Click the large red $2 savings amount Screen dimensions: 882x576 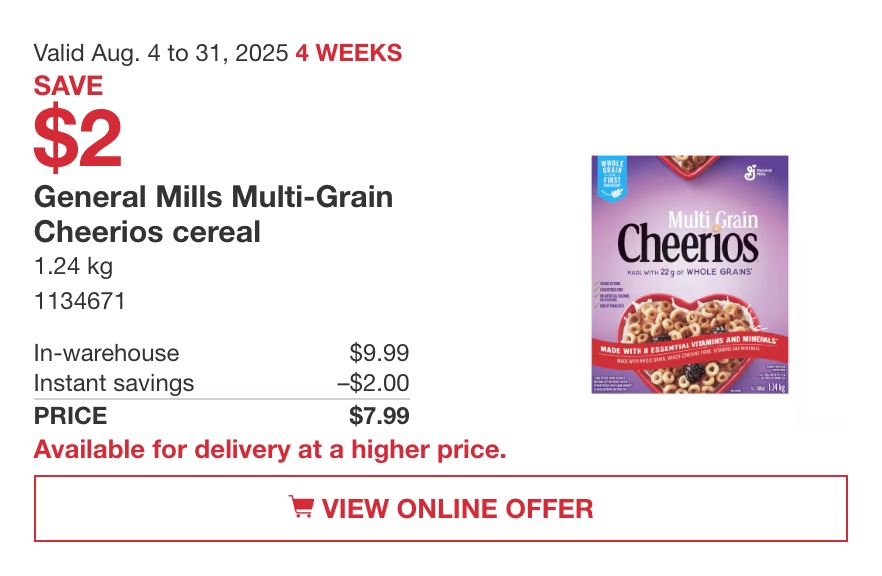point(78,137)
